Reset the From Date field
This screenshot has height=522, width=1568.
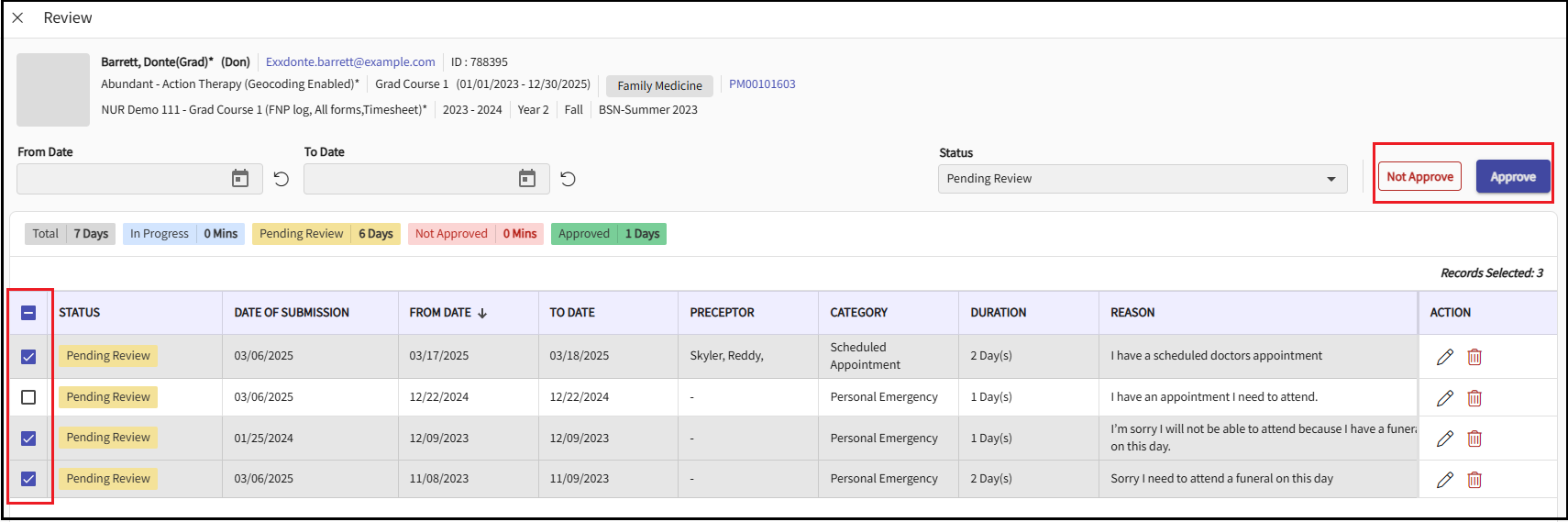click(x=282, y=179)
